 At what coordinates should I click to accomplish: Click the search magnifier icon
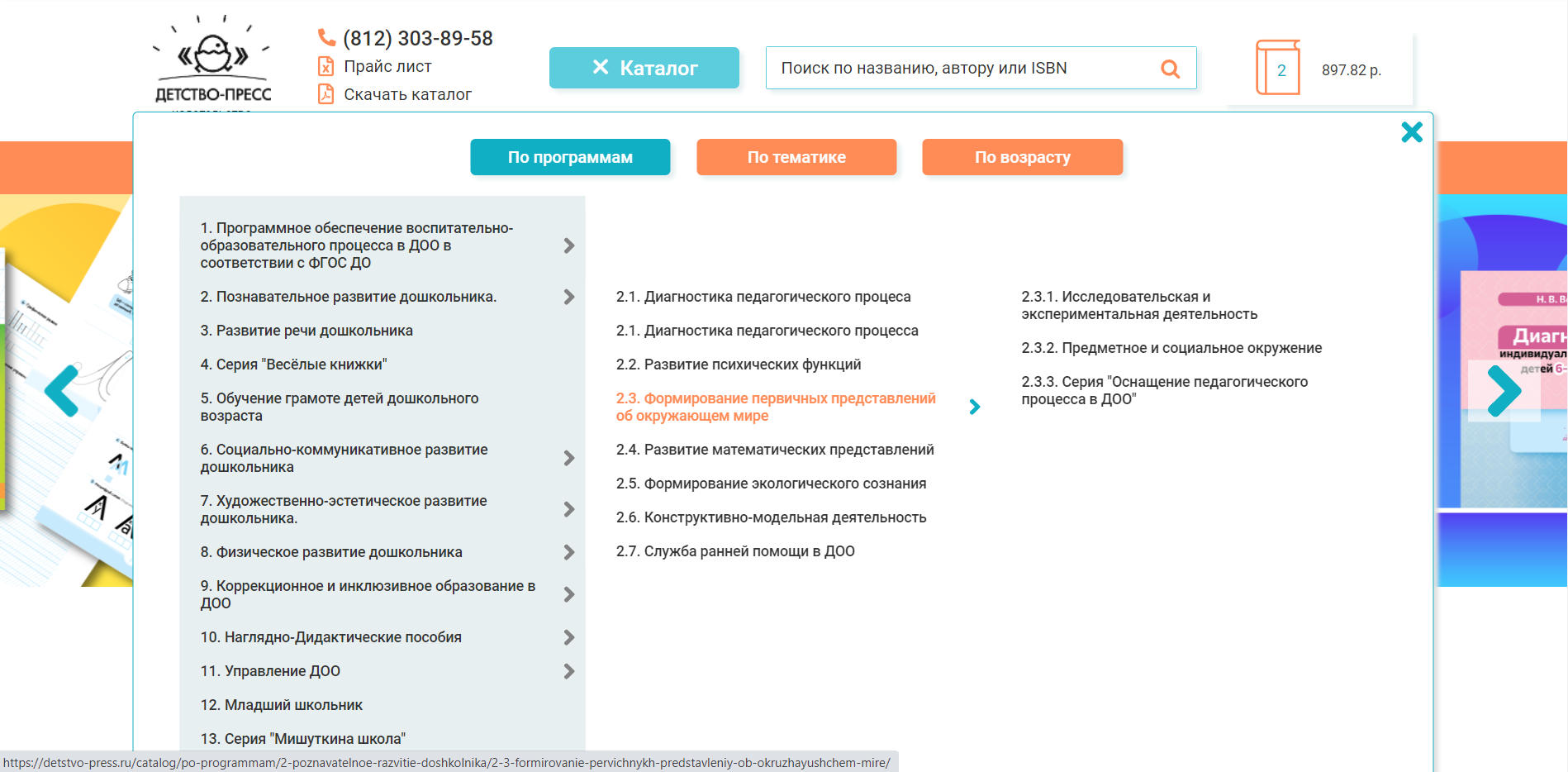1170,68
